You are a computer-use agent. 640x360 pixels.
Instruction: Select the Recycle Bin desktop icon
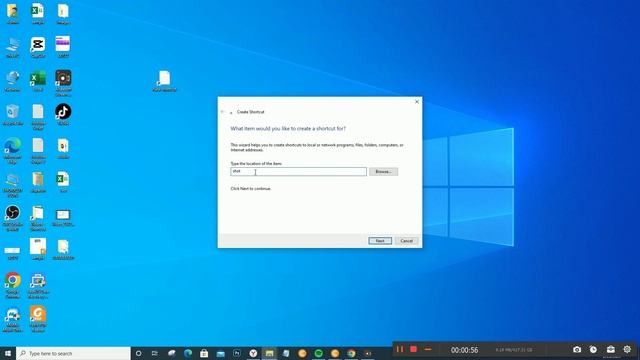[13, 115]
